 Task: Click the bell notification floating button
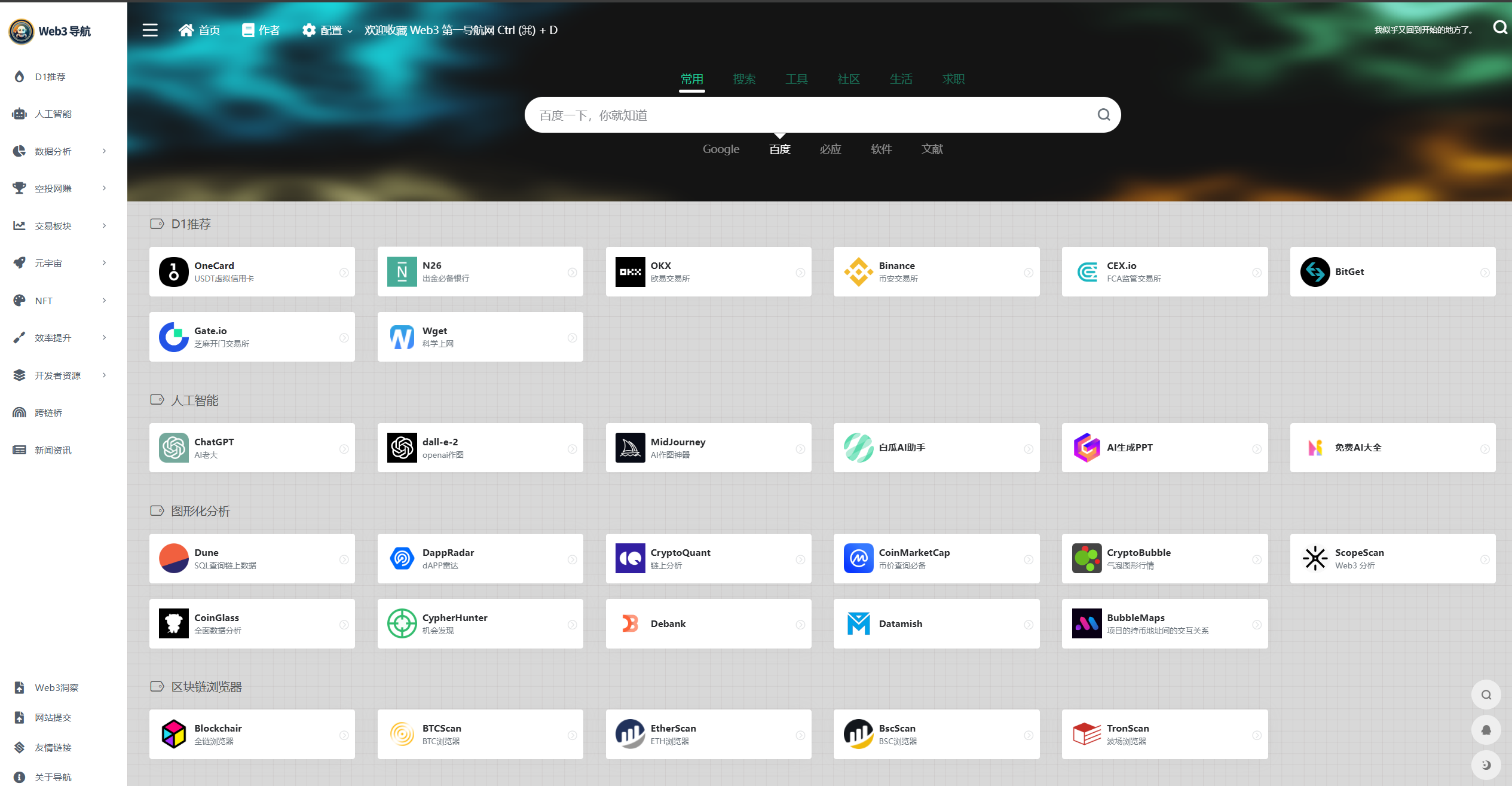coord(1486,730)
